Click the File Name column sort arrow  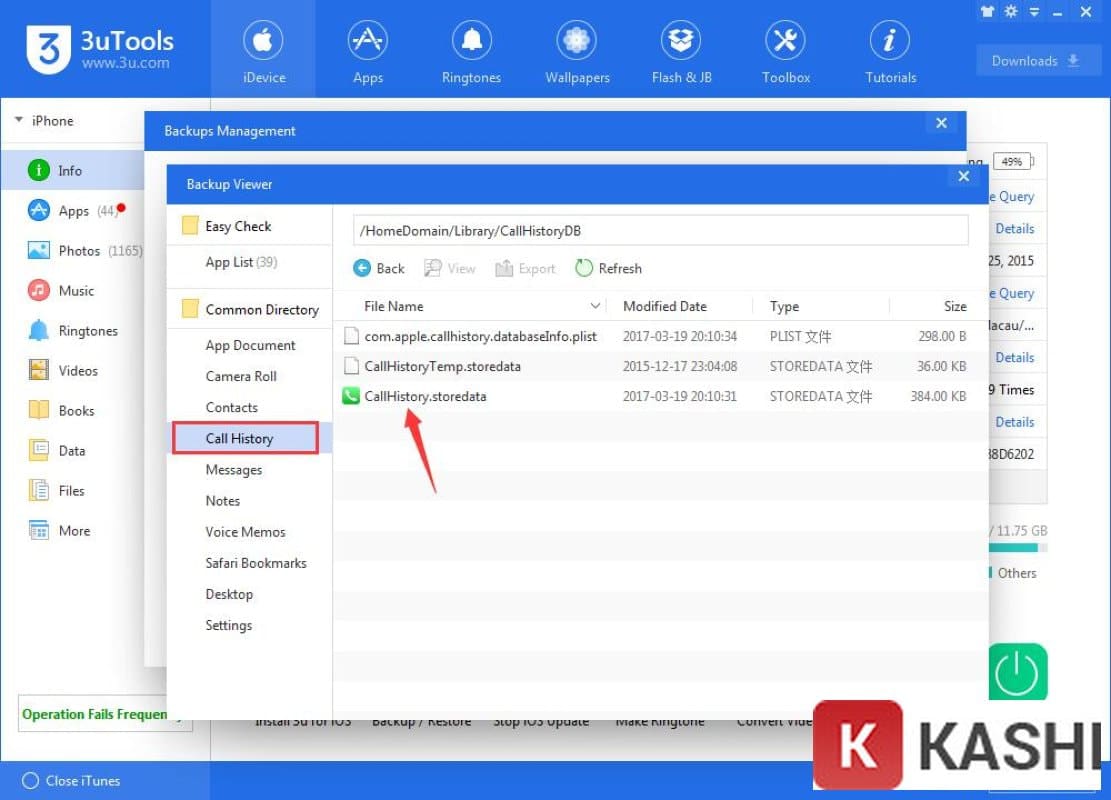click(596, 306)
